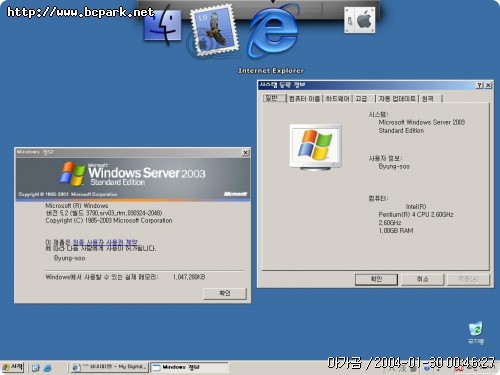Select the Windows 정보 taskbar button

click(x=189, y=368)
